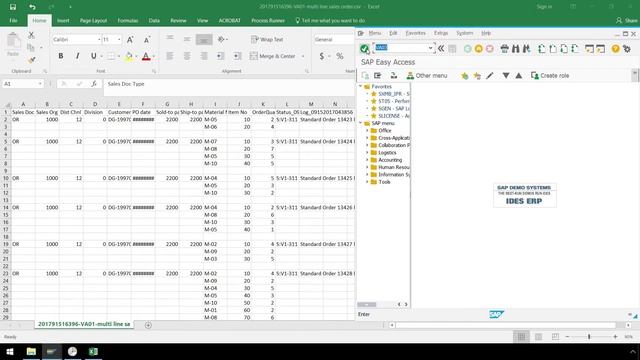This screenshot has height=360, width=640.
Task: Collapse the SAP Favorites folder
Action: [x=361, y=87]
